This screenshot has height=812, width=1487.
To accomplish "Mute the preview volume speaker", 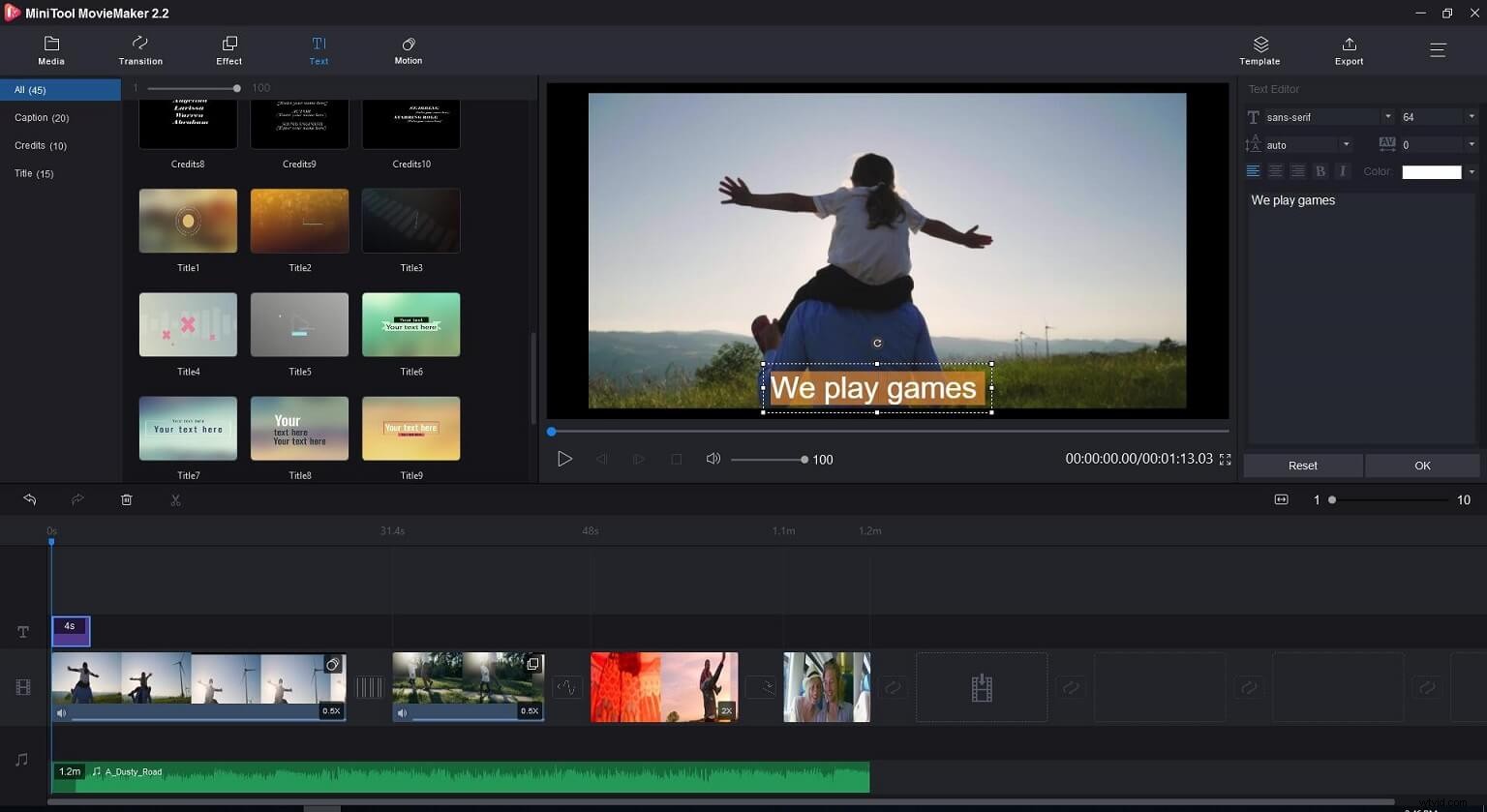I will click(713, 459).
